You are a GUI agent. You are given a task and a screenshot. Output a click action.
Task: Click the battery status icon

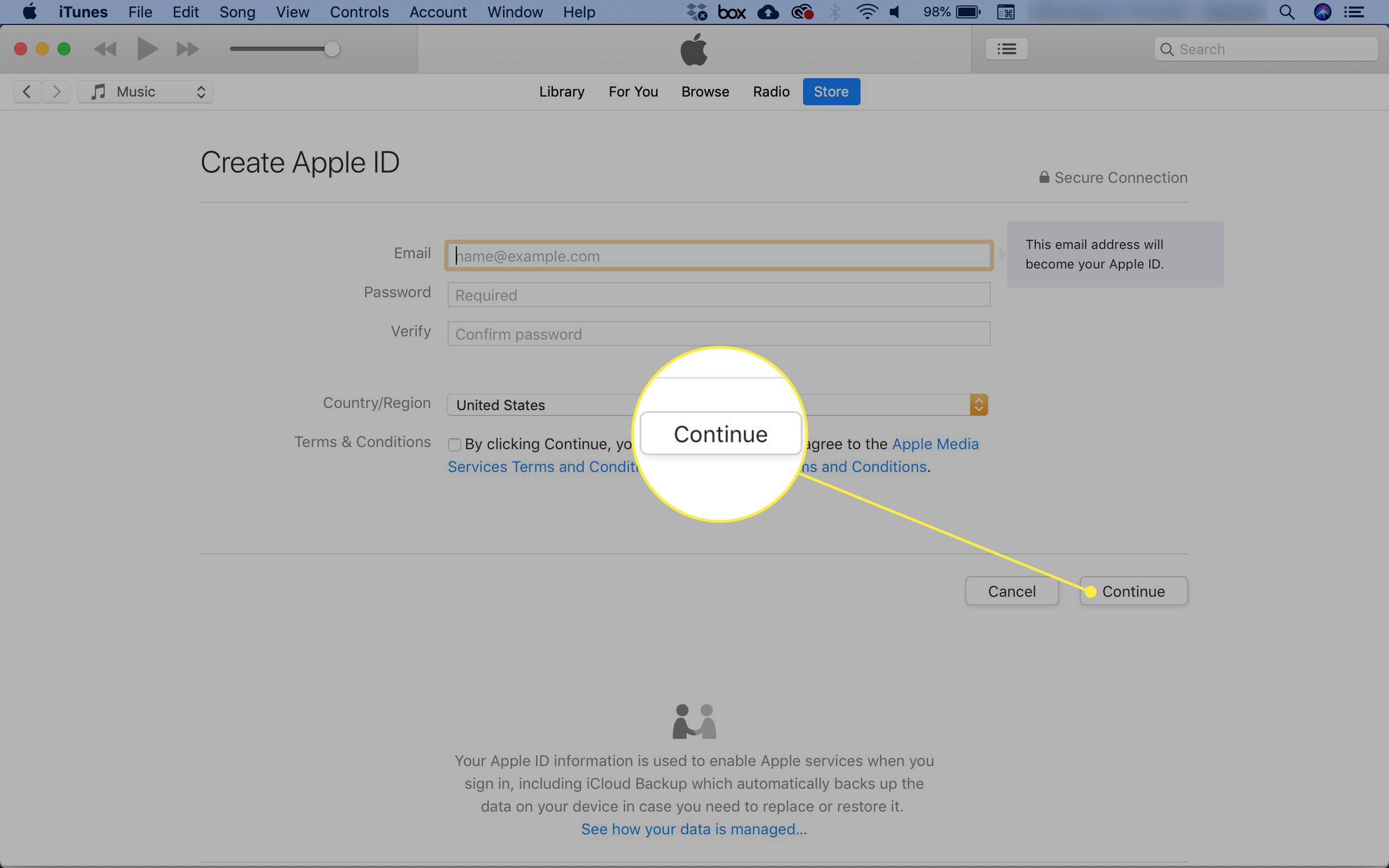(969, 12)
